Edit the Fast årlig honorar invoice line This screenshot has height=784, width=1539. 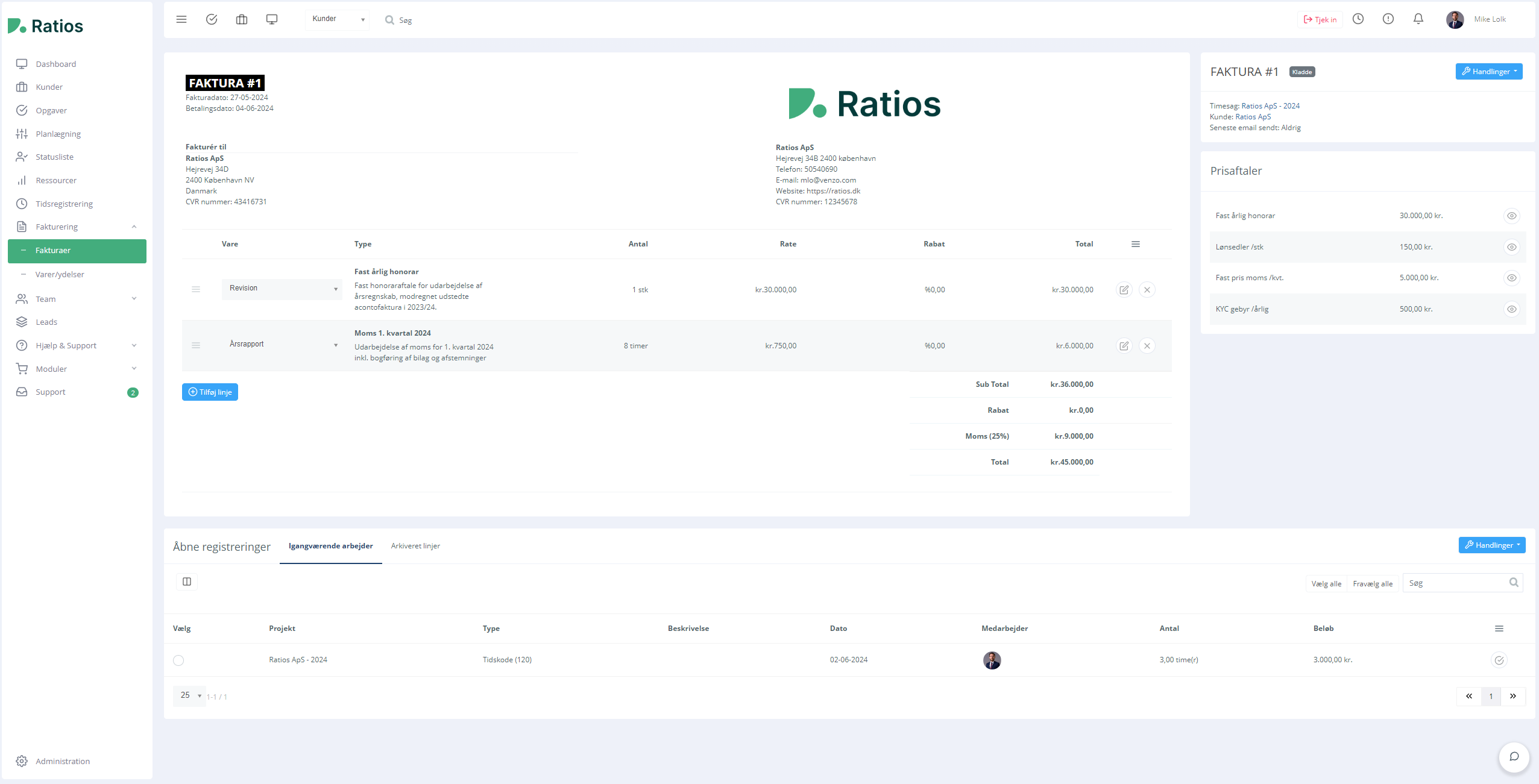1124,290
